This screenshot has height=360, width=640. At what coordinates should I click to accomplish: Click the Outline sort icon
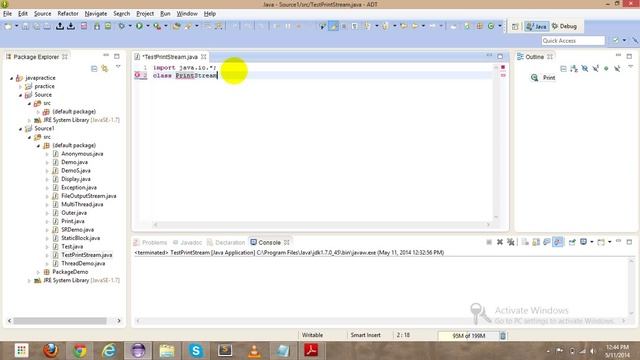(574, 69)
